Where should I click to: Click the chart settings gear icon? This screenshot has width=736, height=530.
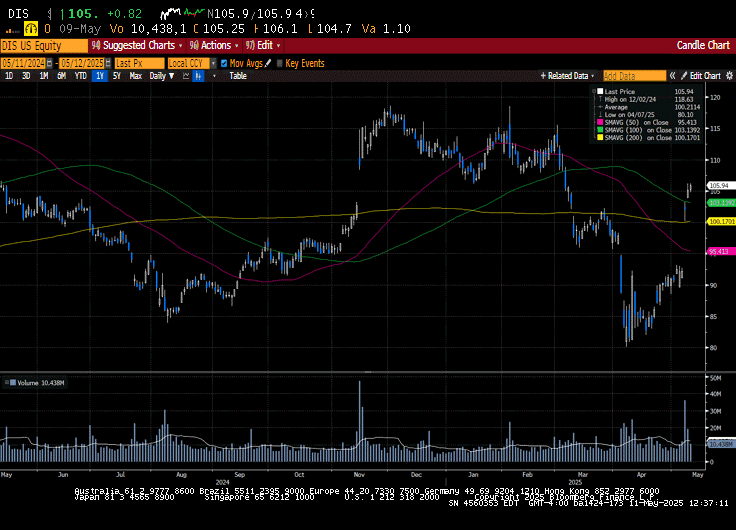pos(727,75)
